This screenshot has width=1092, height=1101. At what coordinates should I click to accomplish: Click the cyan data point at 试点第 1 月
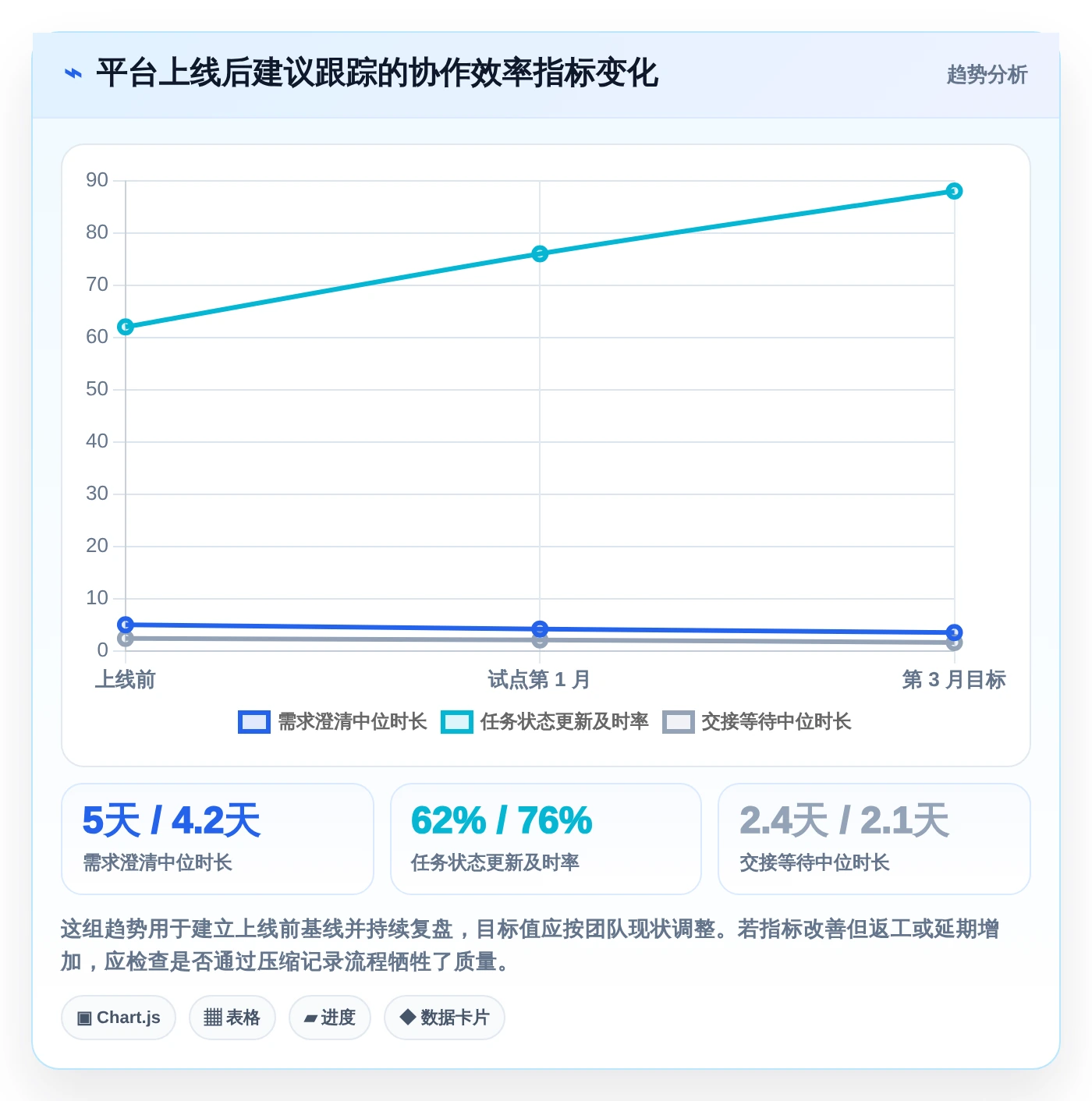coord(540,253)
